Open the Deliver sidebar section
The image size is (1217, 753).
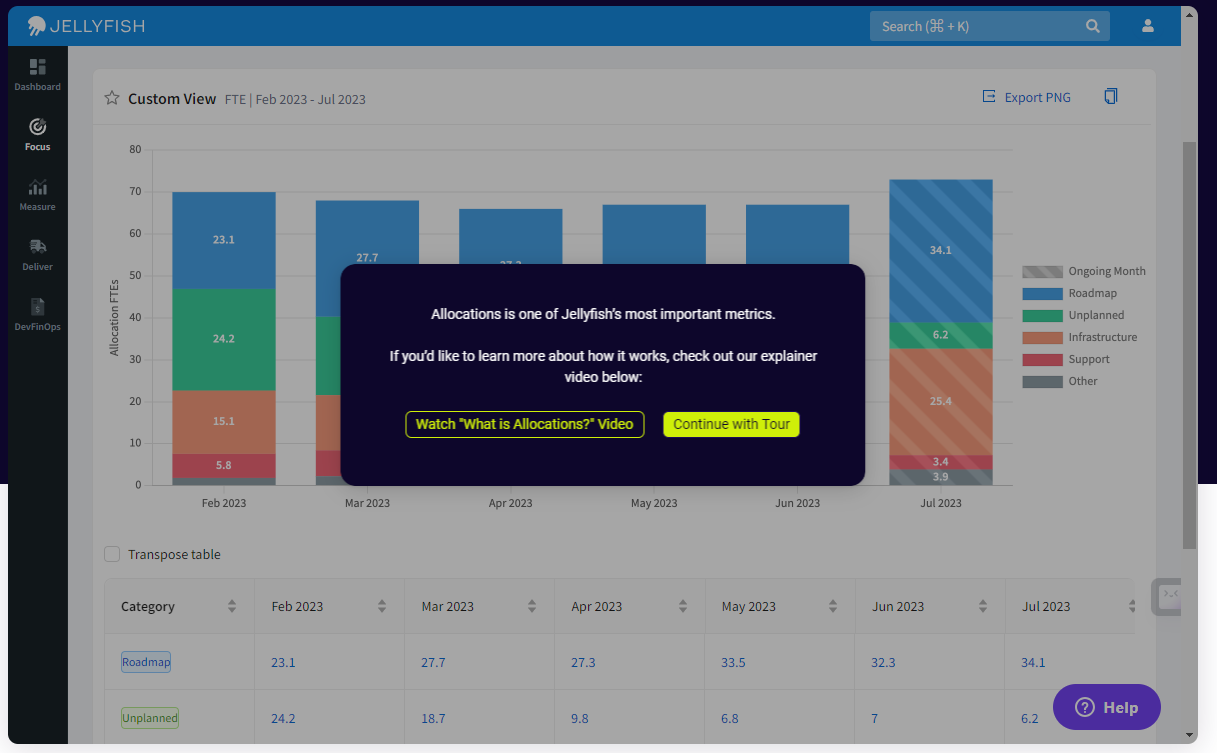pyautogui.click(x=37, y=255)
